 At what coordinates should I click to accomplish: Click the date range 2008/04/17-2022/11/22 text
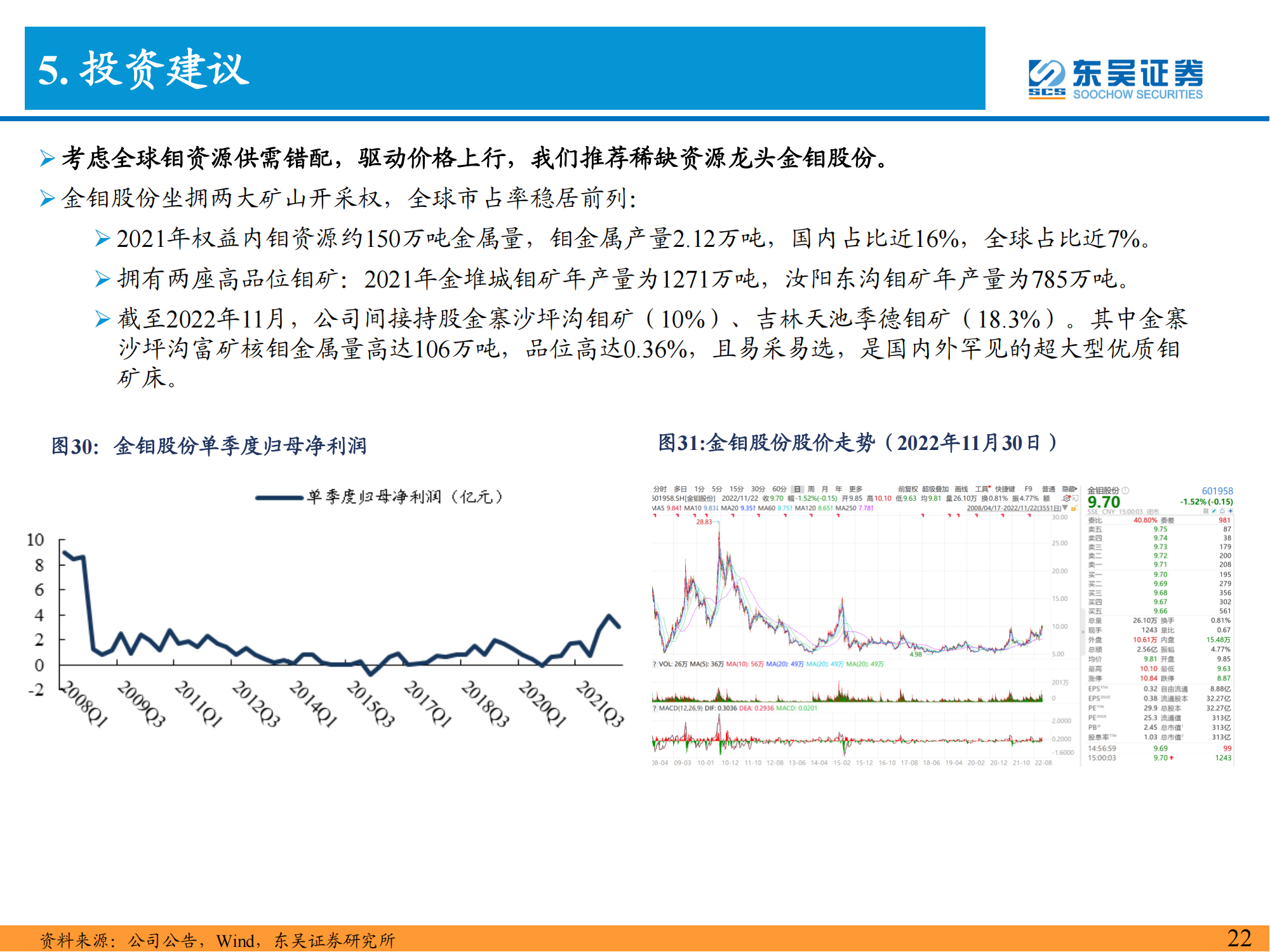tap(1014, 508)
